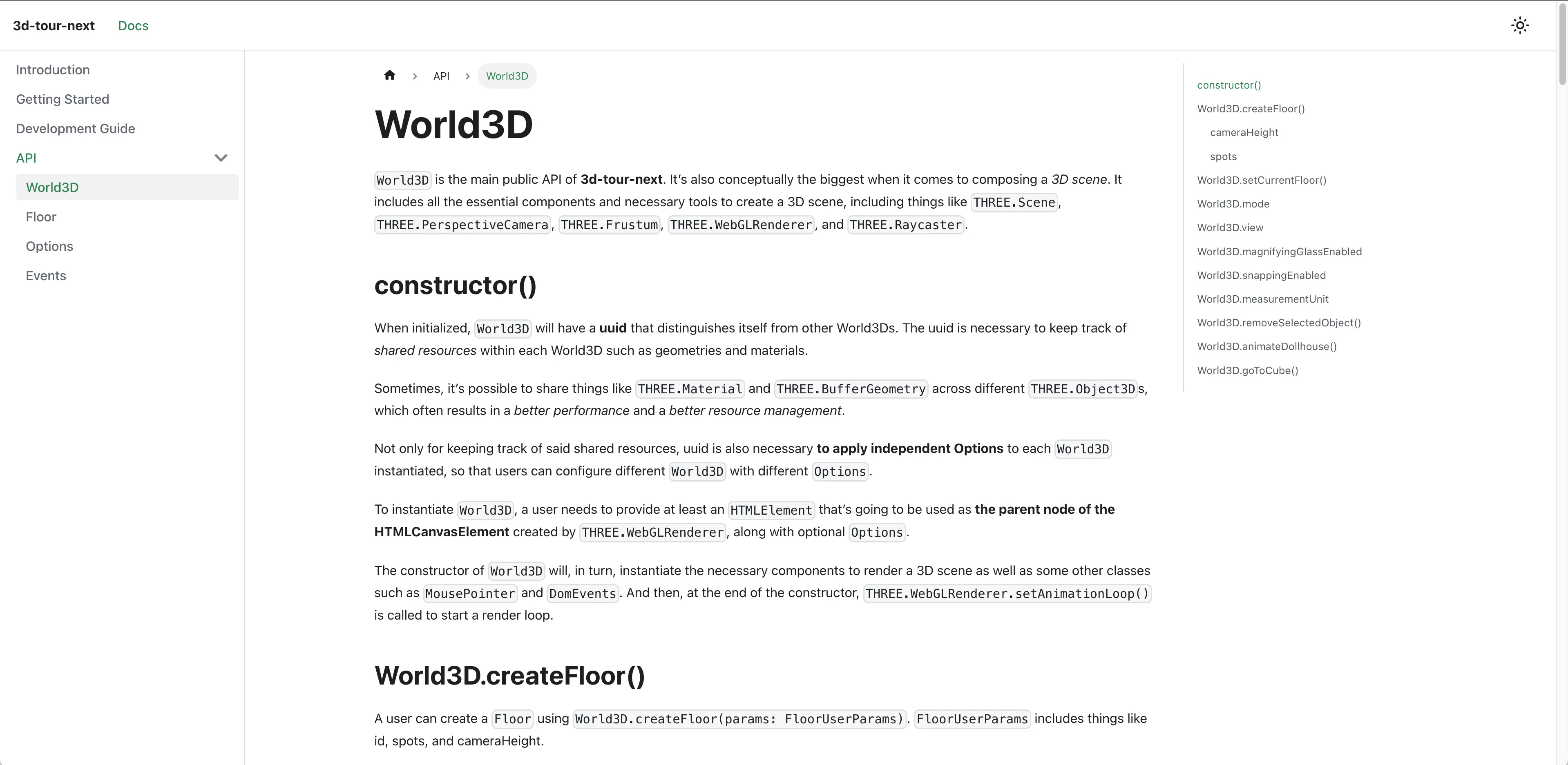
Task: Click the 3d-tour-next site title
Action: [x=54, y=26]
